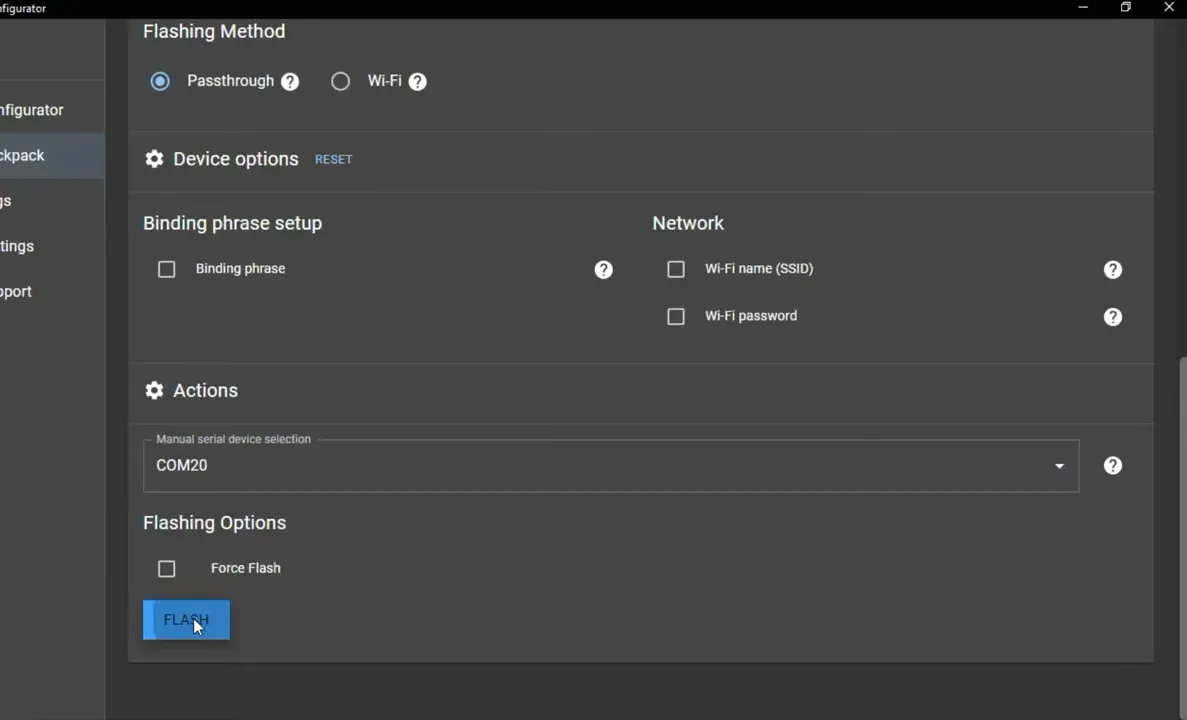
Task: Select the Passthrough flashing method
Action: [x=160, y=81]
